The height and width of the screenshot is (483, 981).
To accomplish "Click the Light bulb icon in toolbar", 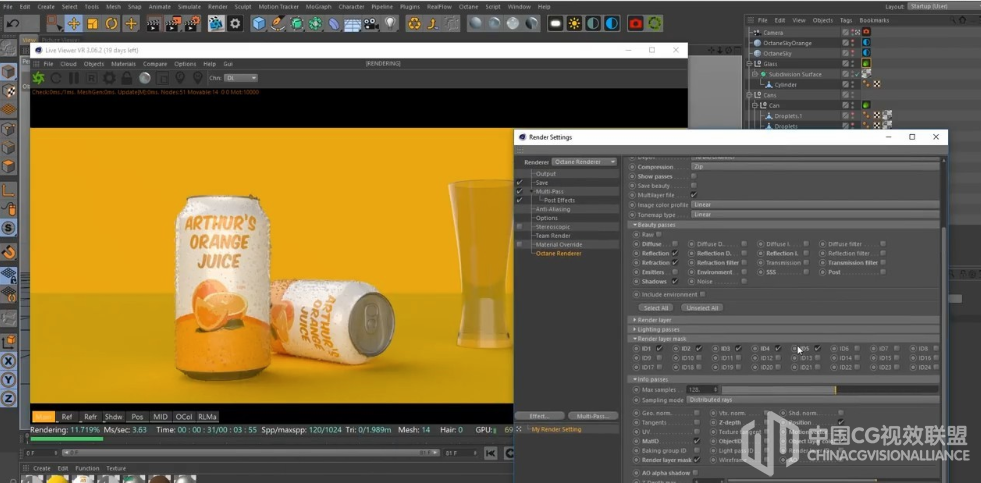I will tap(390, 24).
